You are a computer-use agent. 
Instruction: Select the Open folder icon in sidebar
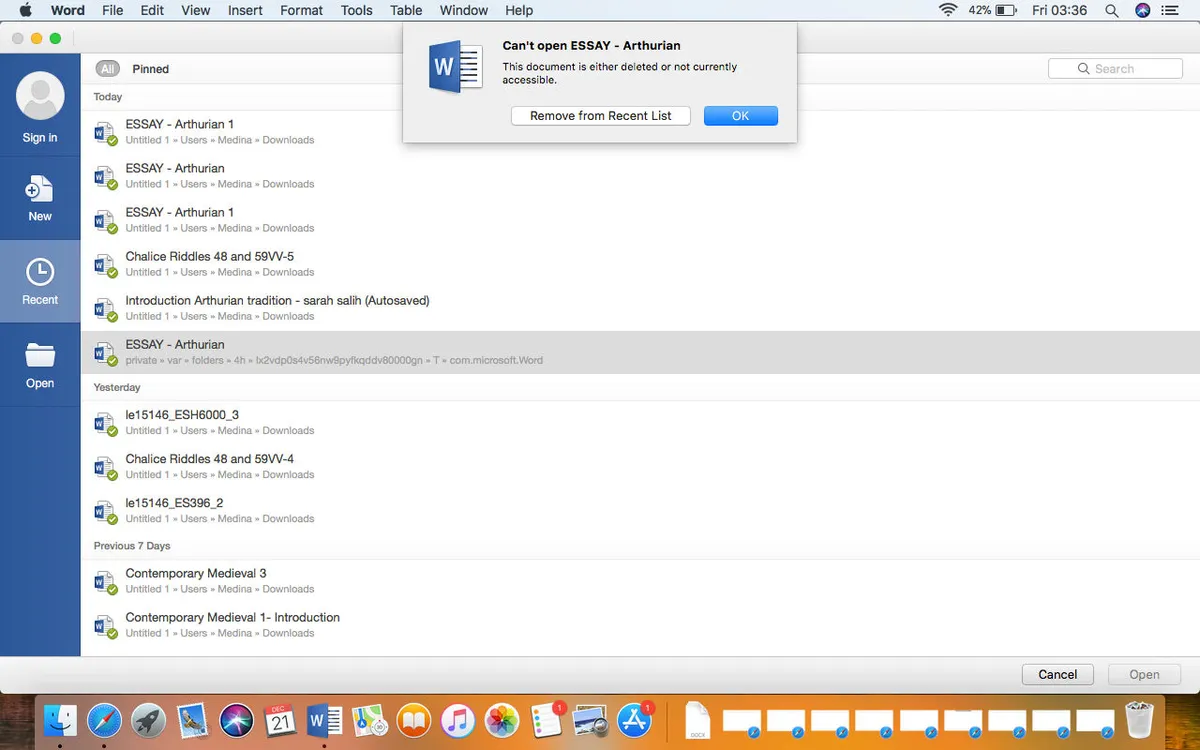click(40, 355)
